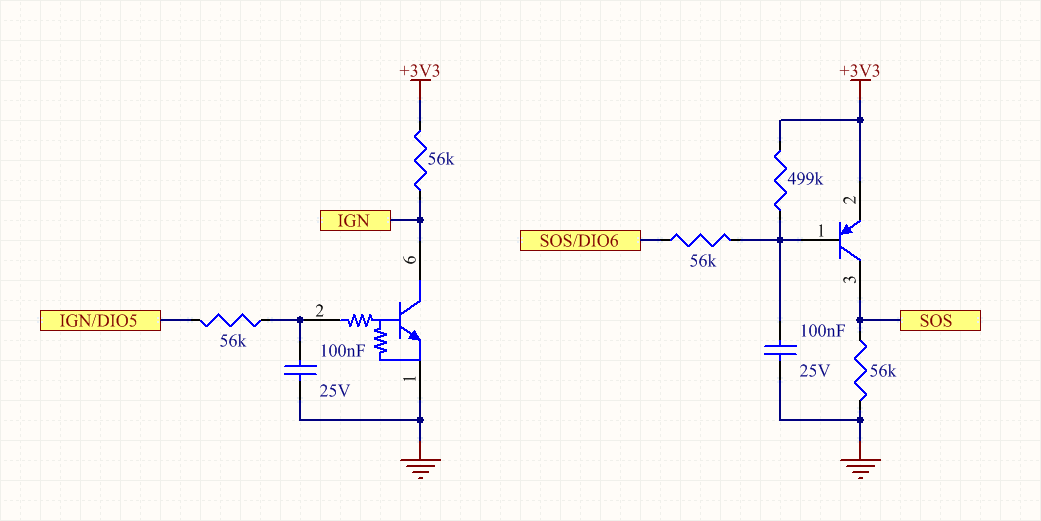Image resolution: width=1041 pixels, height=521 pixels.
Task: Click the 56k text under the SOS/DIO6 resistor
Action: point(703,261)
